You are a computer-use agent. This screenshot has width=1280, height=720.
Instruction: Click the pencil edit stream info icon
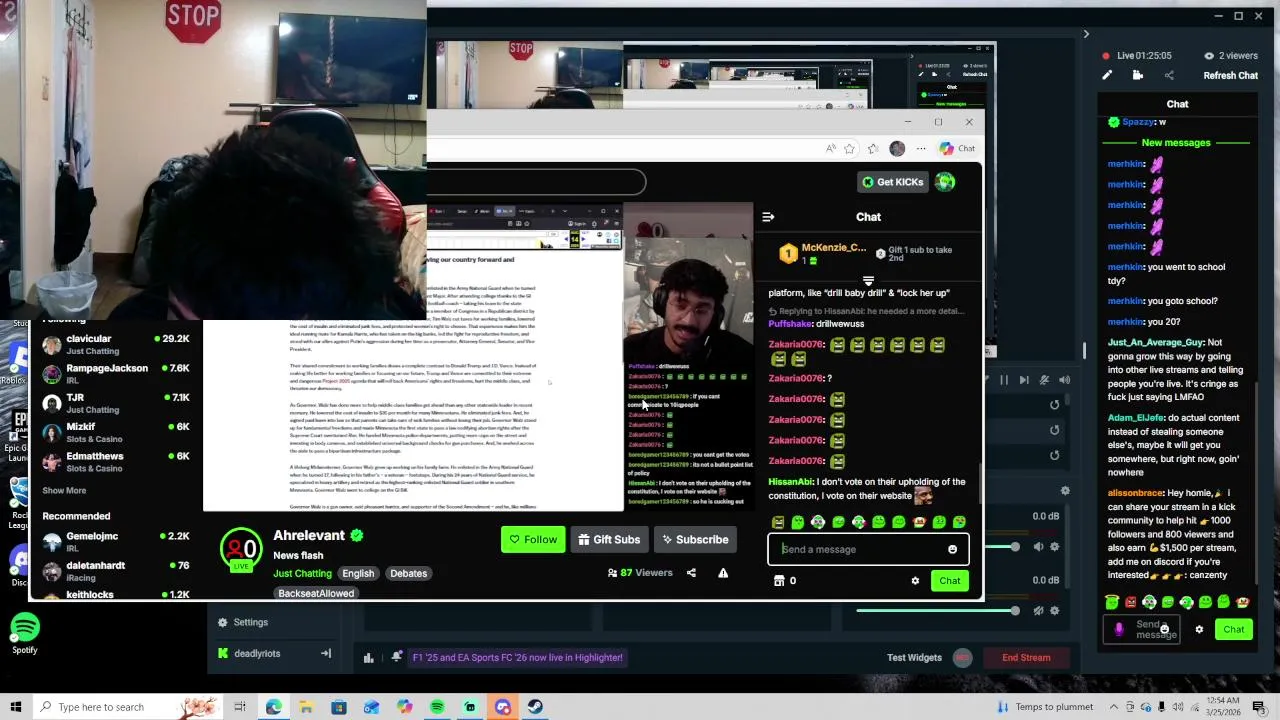click(x=1107, y=75)
